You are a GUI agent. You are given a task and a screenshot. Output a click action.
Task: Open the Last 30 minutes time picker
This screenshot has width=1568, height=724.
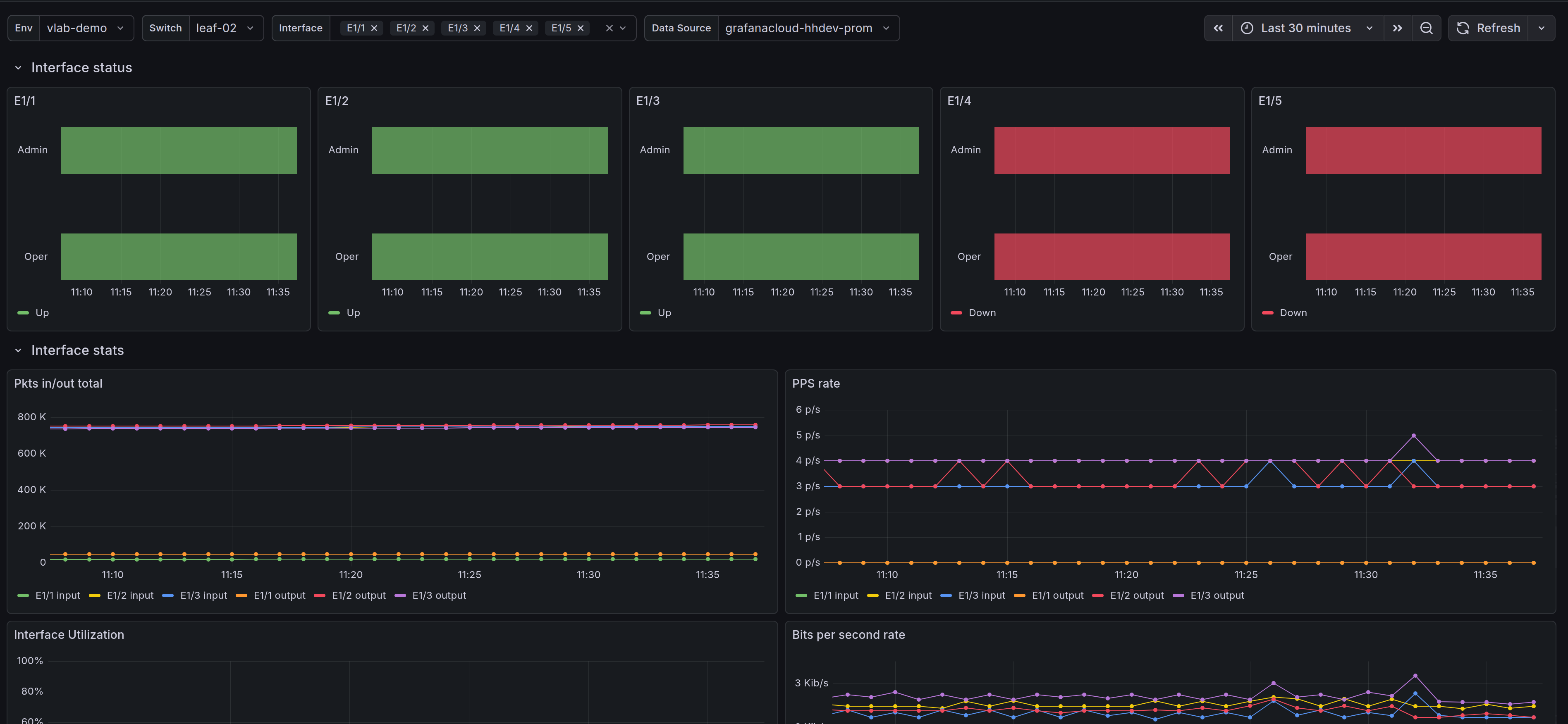pyautogui.click(x=1306, y=28)
